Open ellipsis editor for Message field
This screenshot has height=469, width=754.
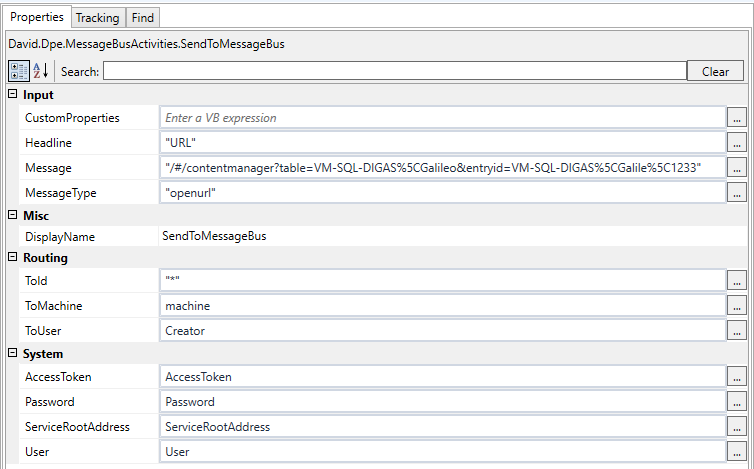737,167
